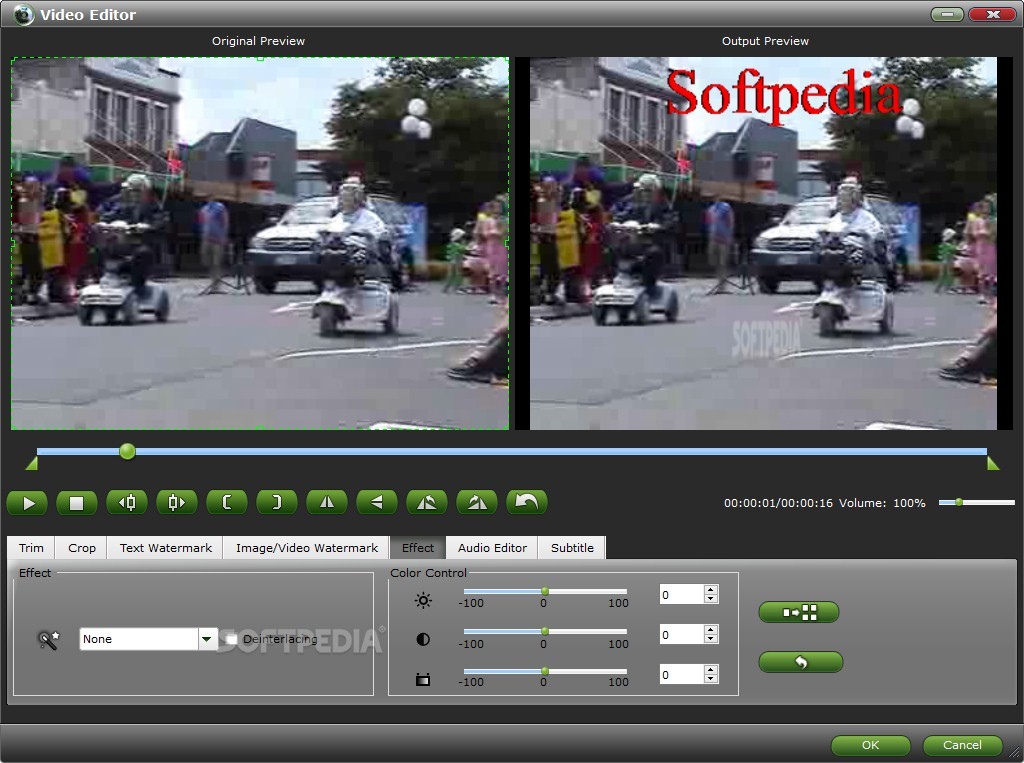This screenshot has width=1024, height=763.
Task: Click the Original Preview video frame
Action: click(260, 243)
